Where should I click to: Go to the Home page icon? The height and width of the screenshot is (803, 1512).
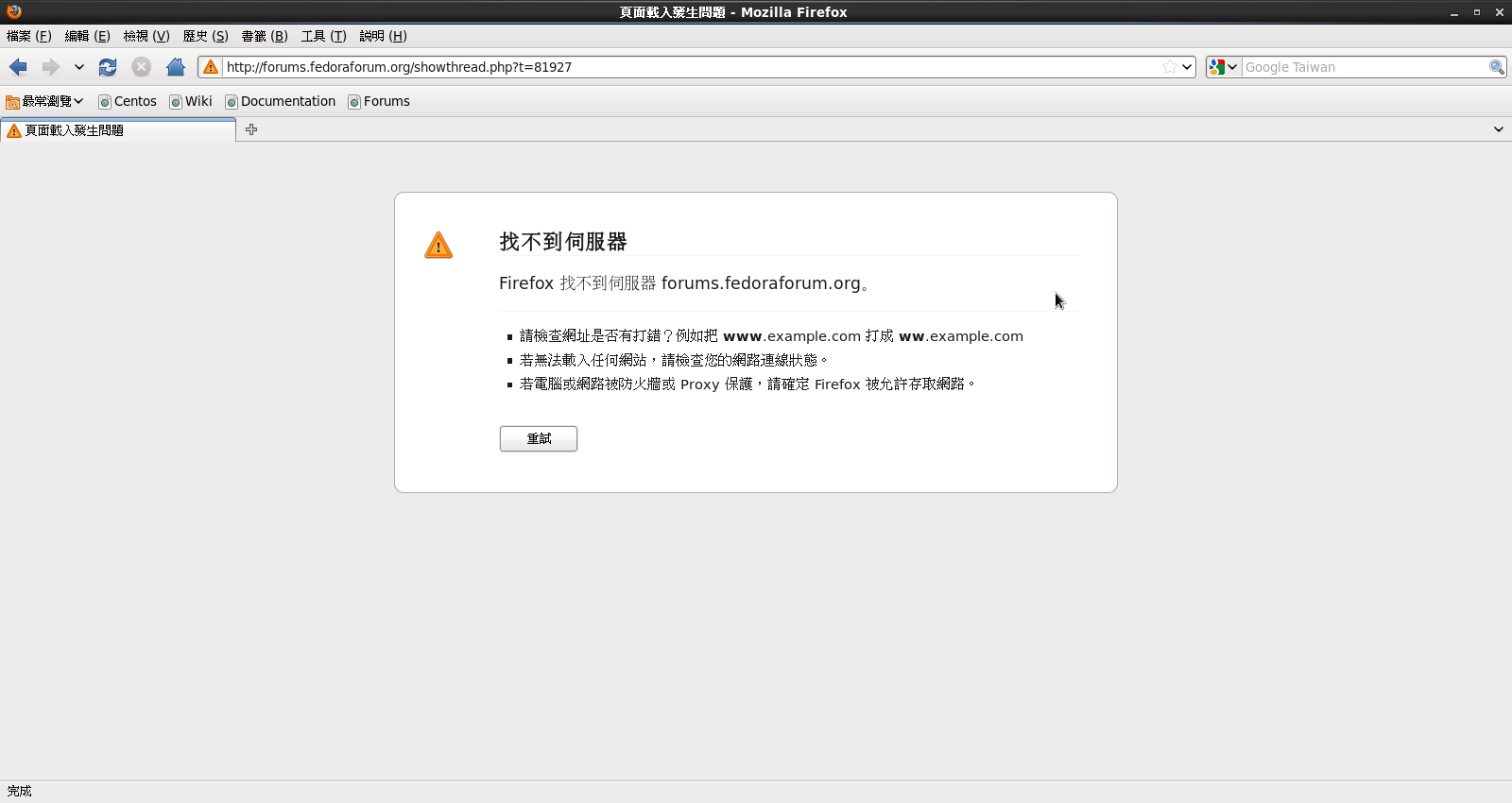click(176, 67)
